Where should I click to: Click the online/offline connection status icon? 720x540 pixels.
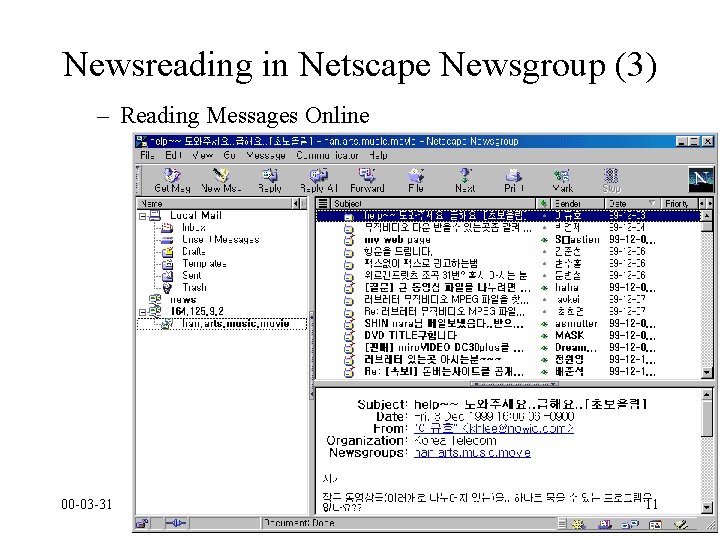(x=175, y=523)
